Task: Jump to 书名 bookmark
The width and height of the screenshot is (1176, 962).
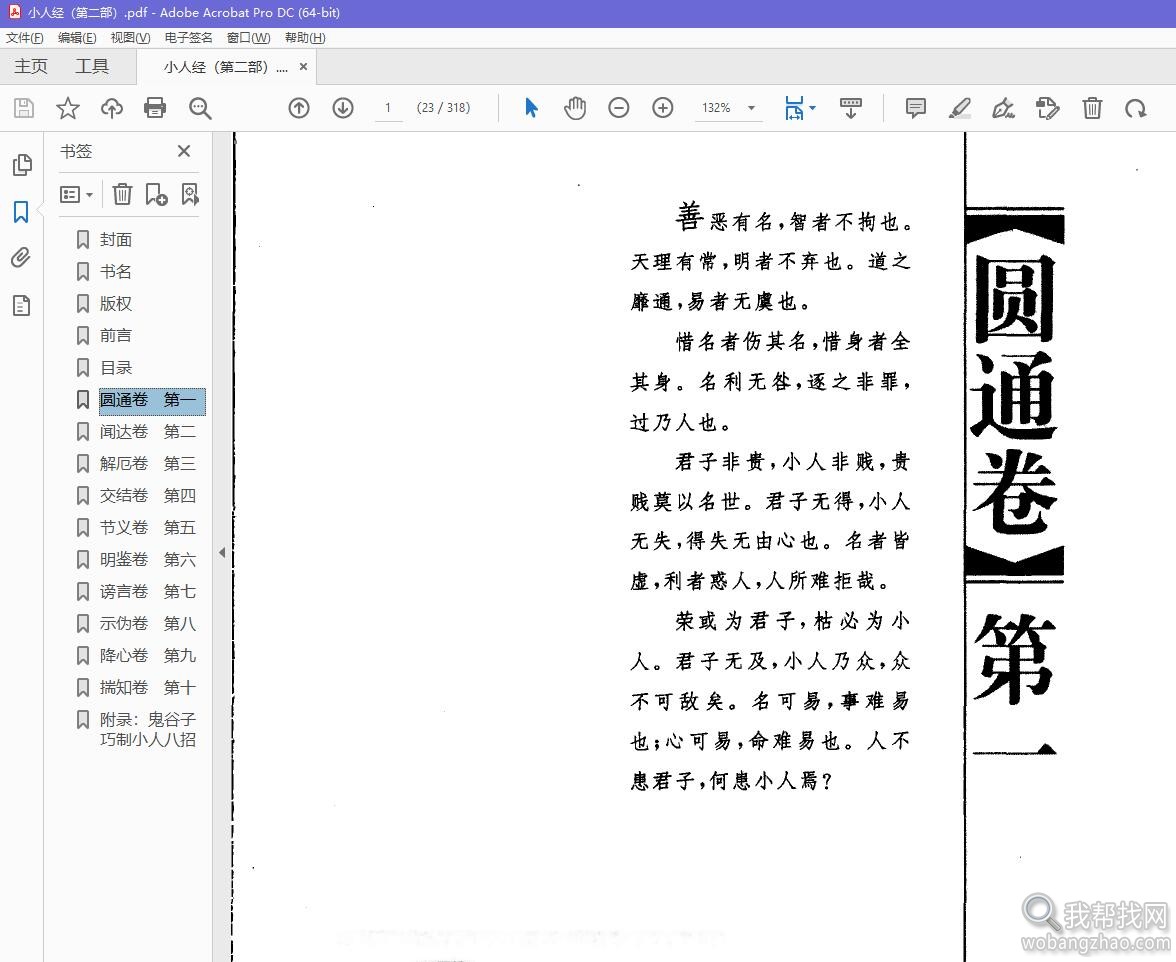Action: coord(116,271)
